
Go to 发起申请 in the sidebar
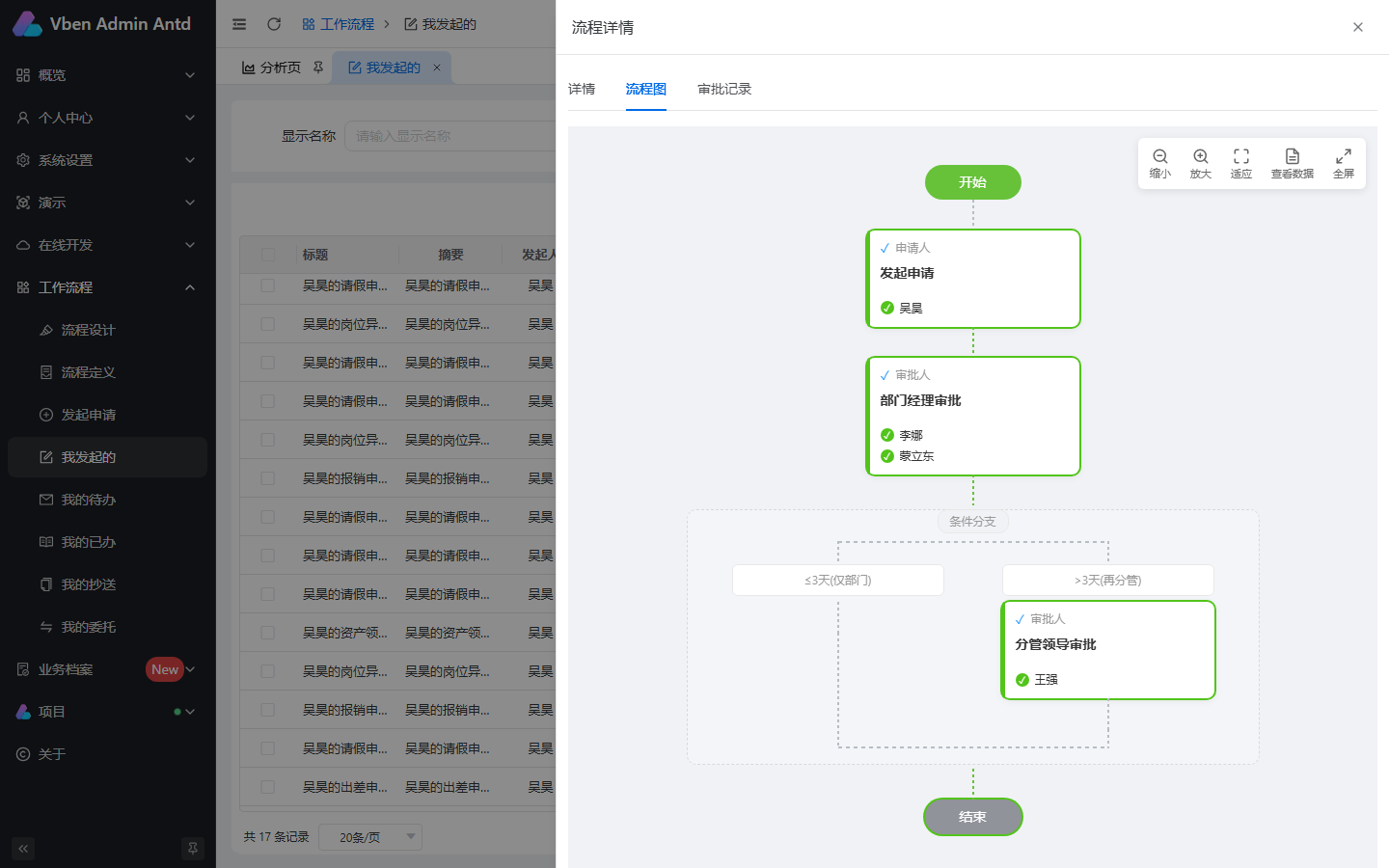click(107, 415)
